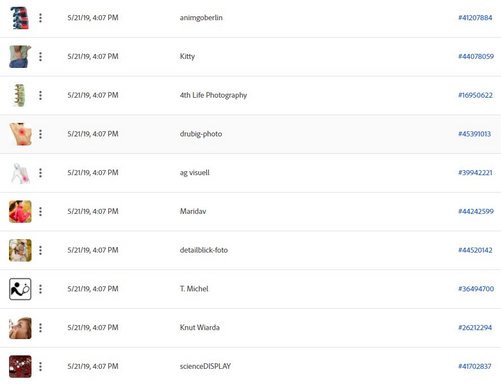Viewport: 501px width, 384px height.
Task: Open three-dot menu for detailblick-foto row
Action: coord(40,250)
